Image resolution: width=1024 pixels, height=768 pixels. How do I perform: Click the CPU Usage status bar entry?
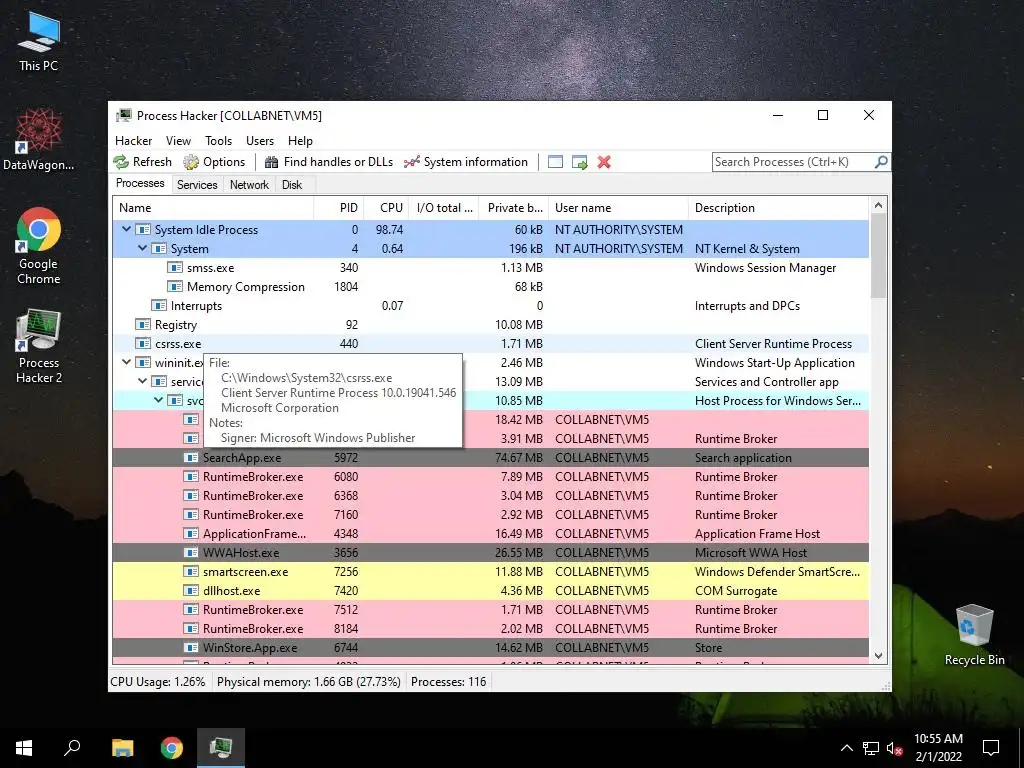coord(157,681)
